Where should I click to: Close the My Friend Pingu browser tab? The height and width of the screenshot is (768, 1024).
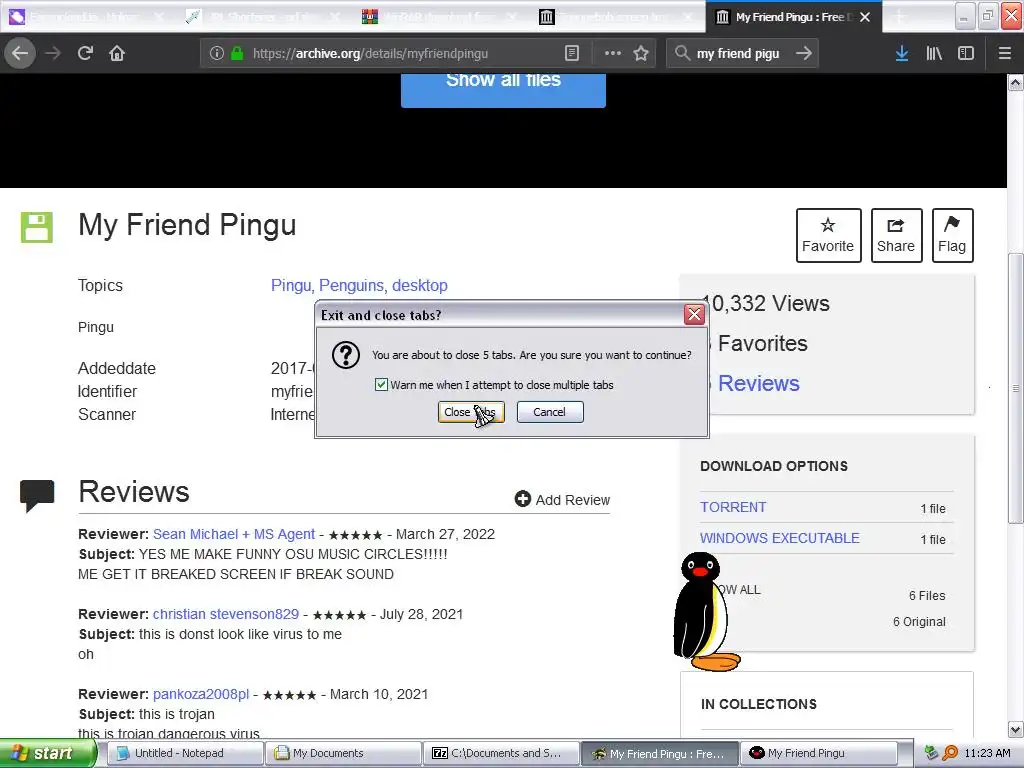click(x=865, y=17)
